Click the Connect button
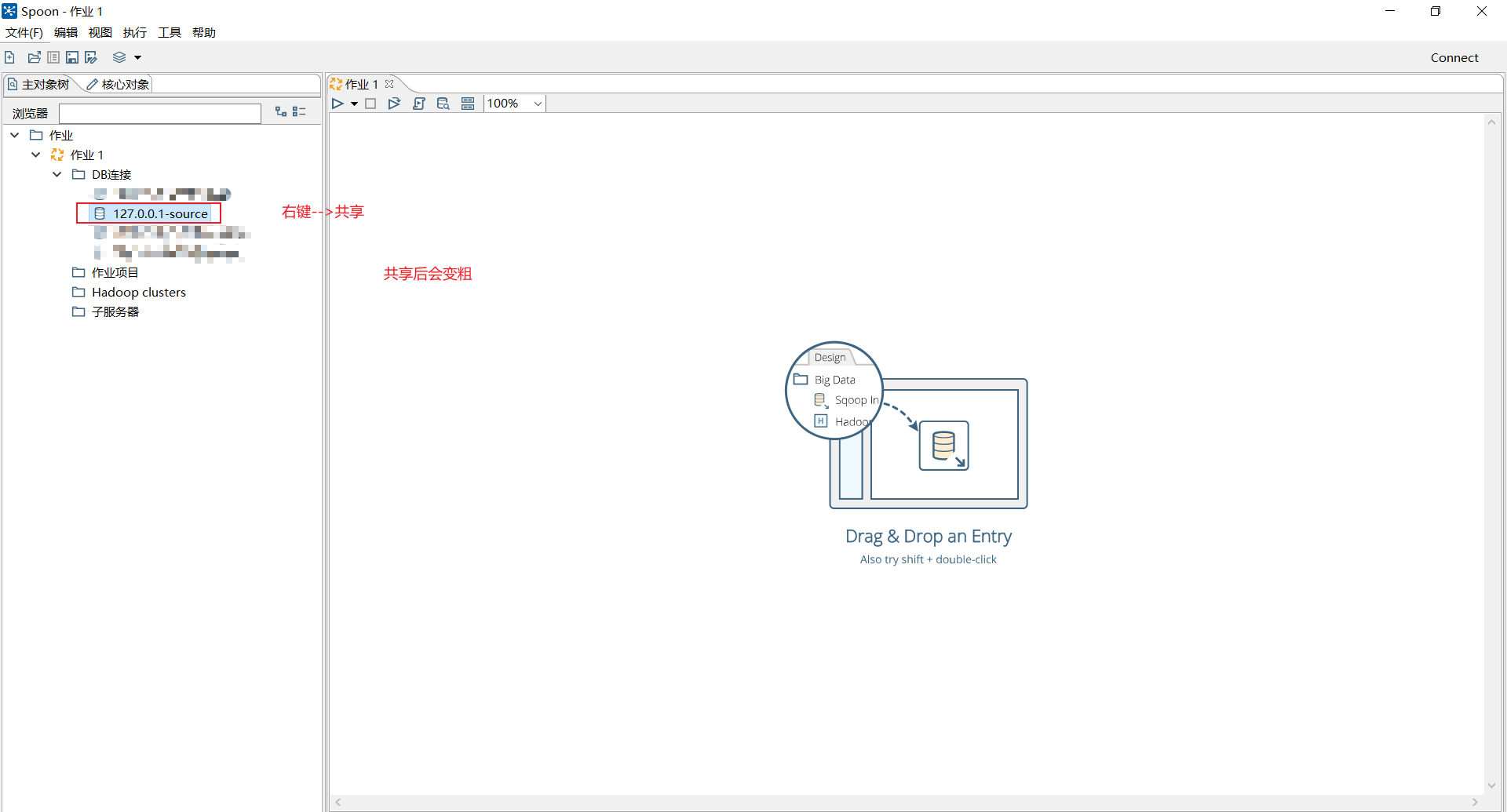 [1454, 57]
